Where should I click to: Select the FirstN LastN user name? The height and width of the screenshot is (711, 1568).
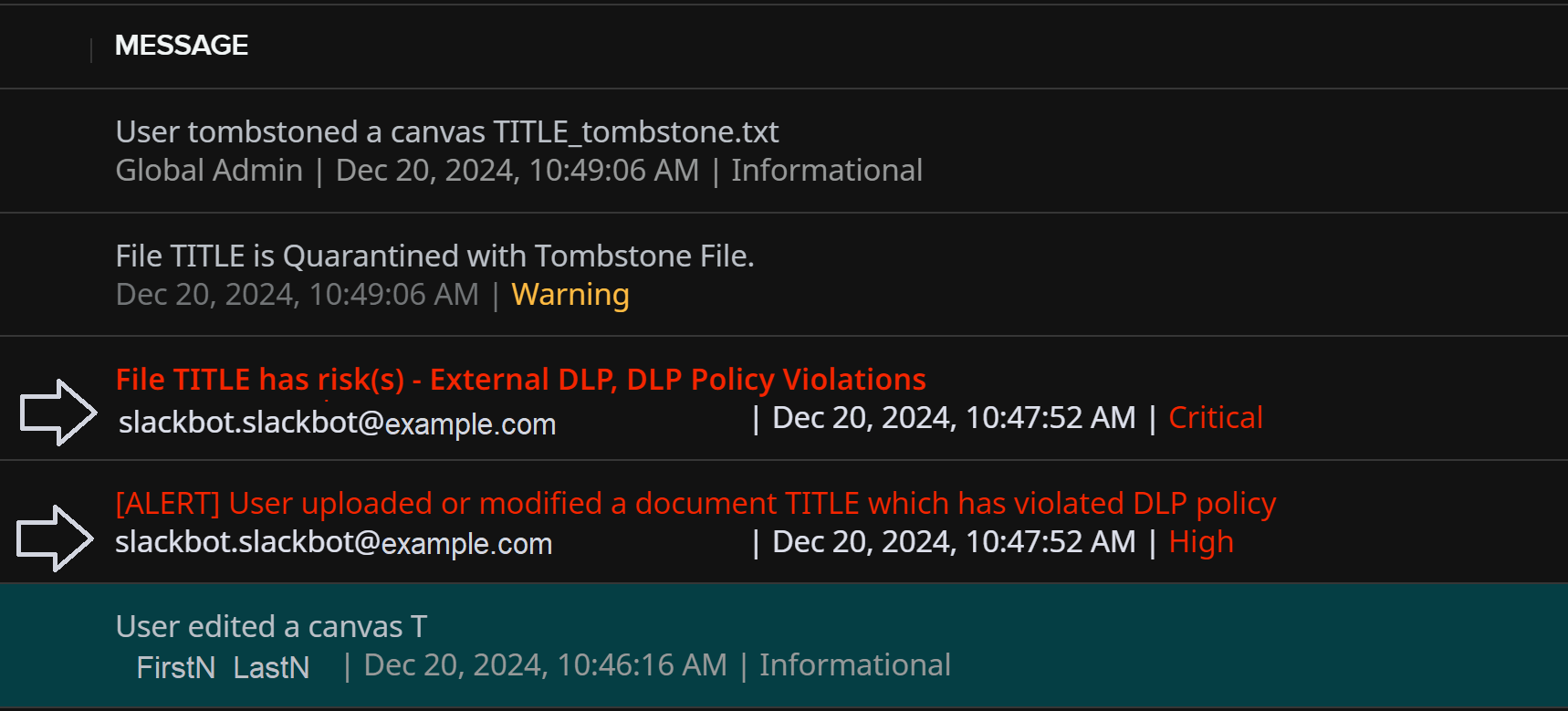point(223,667)
